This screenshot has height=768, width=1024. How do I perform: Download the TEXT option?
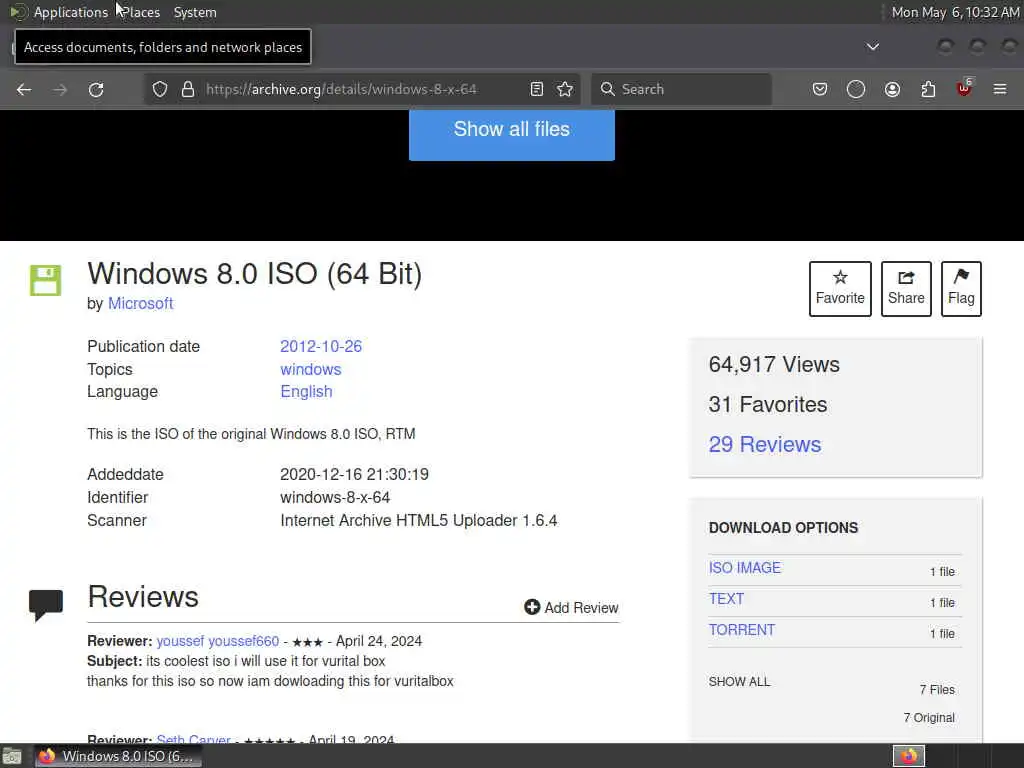(726, 598)
